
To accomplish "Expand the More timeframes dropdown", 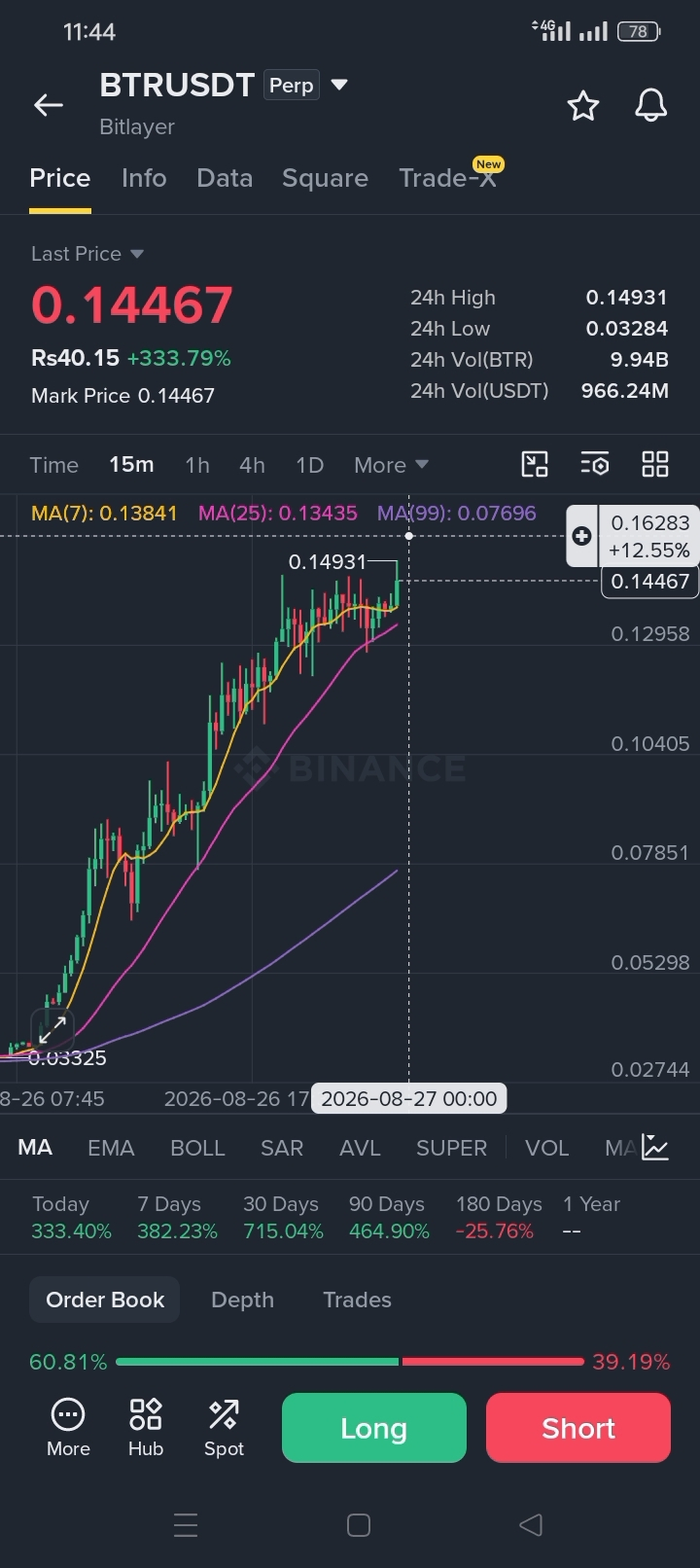I will [x=391, y=465].
